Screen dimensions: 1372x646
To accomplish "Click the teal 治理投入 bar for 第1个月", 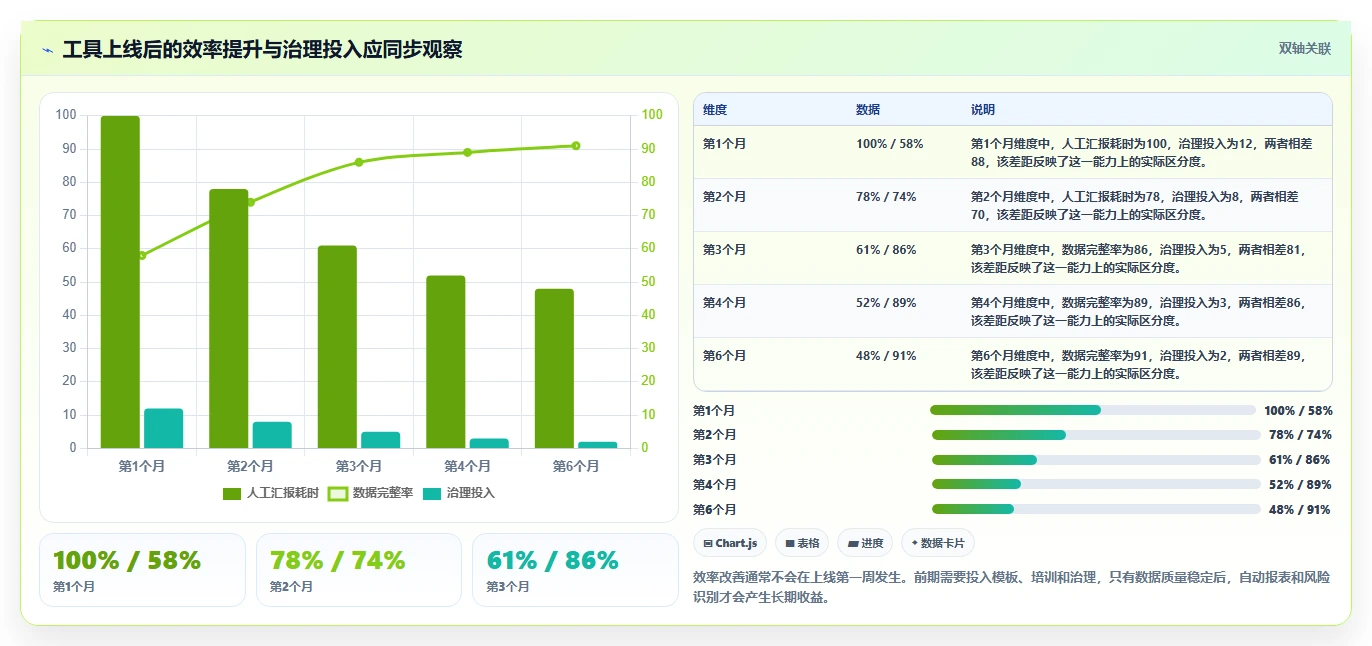I will pos(163,428).
